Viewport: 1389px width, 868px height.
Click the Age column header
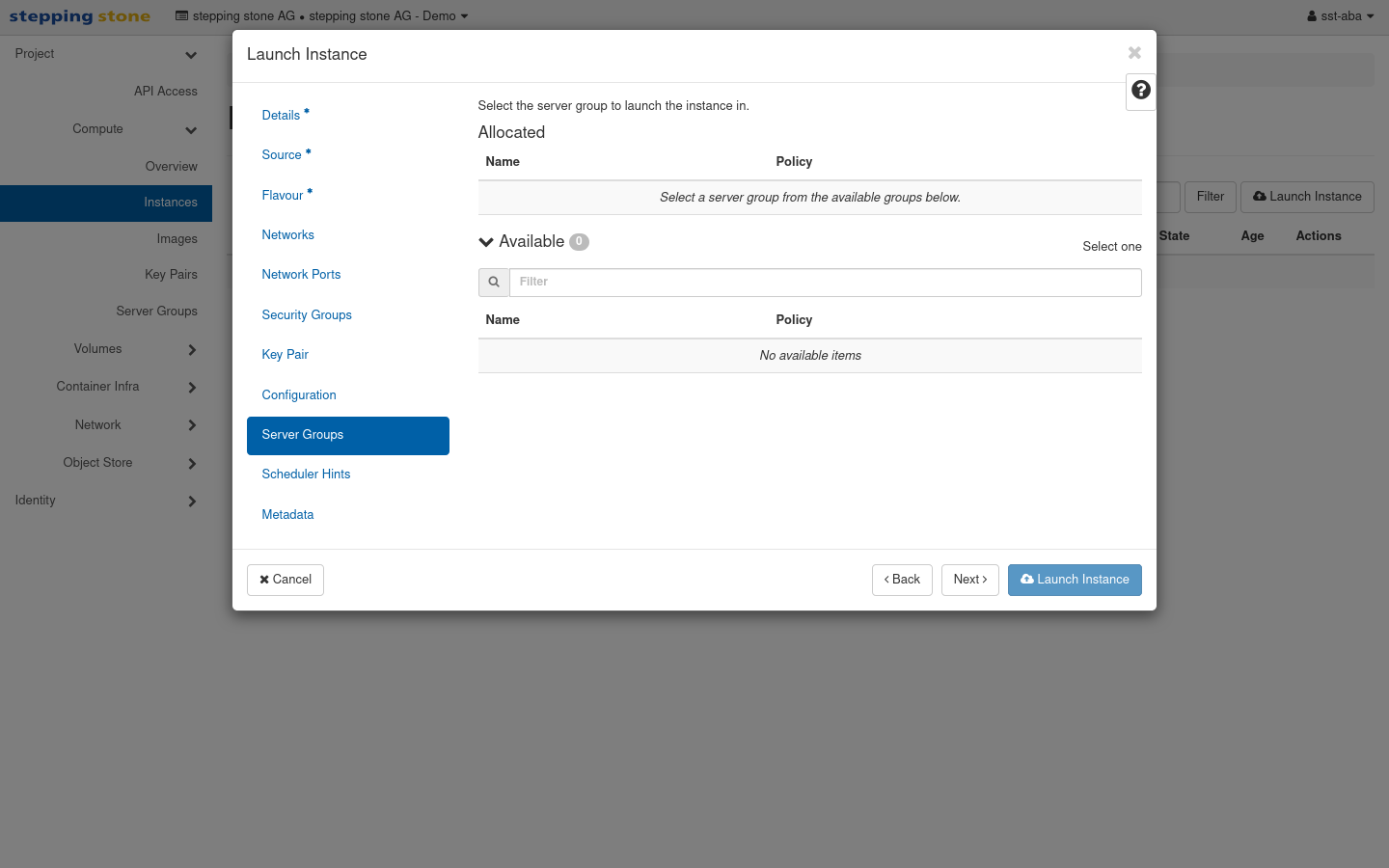[x=1252, y=235]
